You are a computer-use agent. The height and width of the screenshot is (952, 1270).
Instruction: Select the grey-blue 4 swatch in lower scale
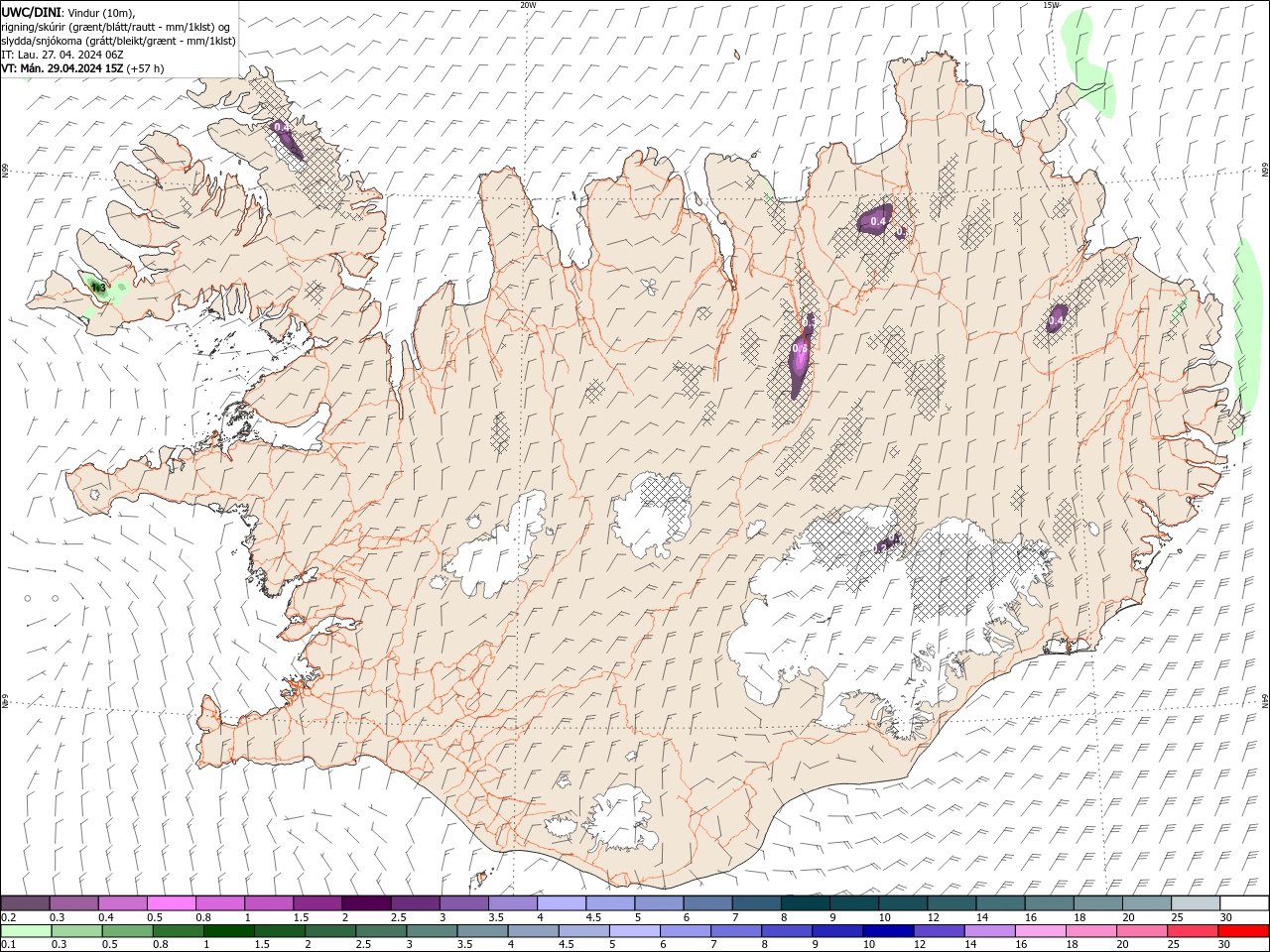pos(533,931)
